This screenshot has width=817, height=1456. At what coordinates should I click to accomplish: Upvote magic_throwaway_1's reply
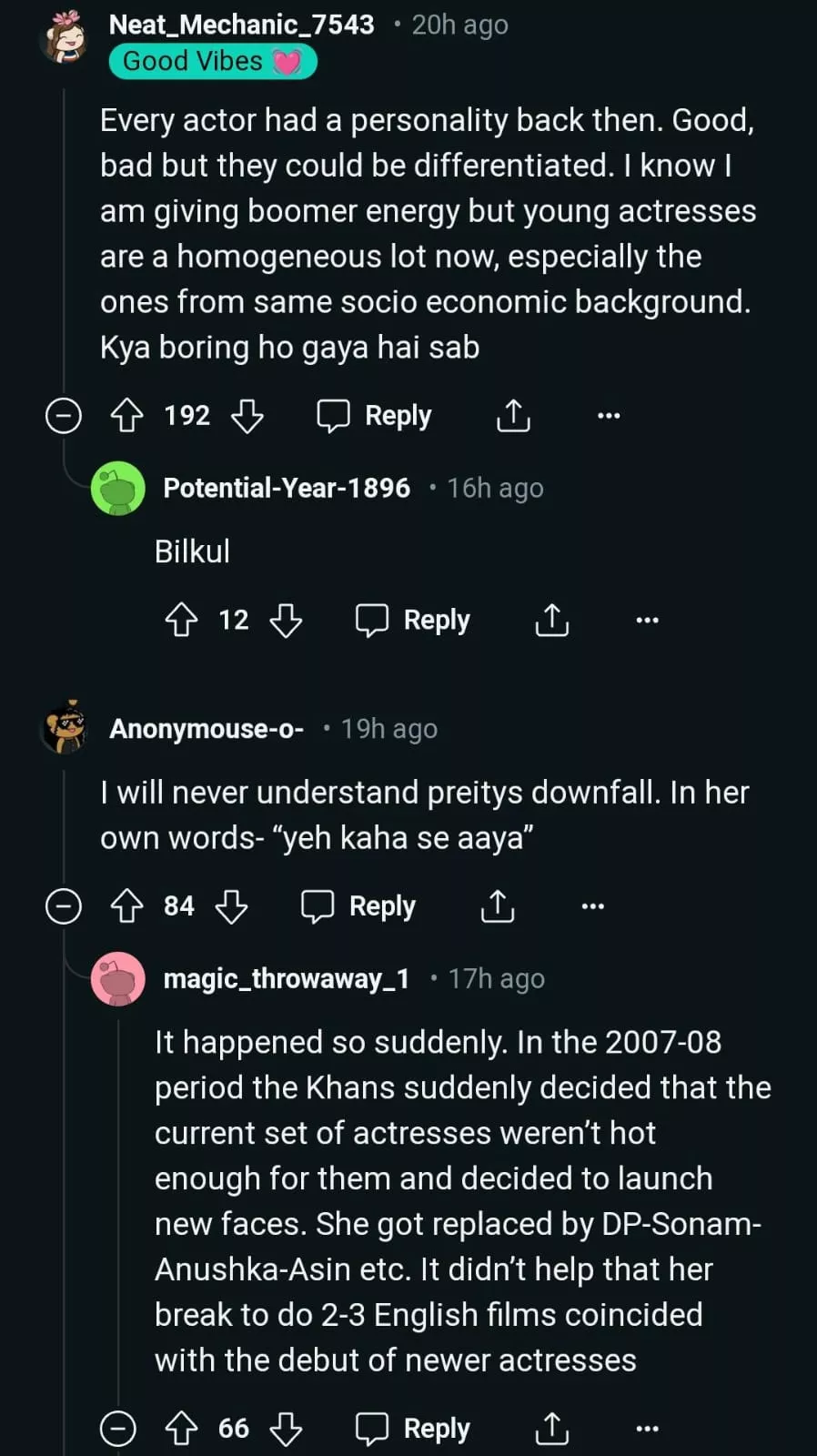click(x=181, y=1429)
